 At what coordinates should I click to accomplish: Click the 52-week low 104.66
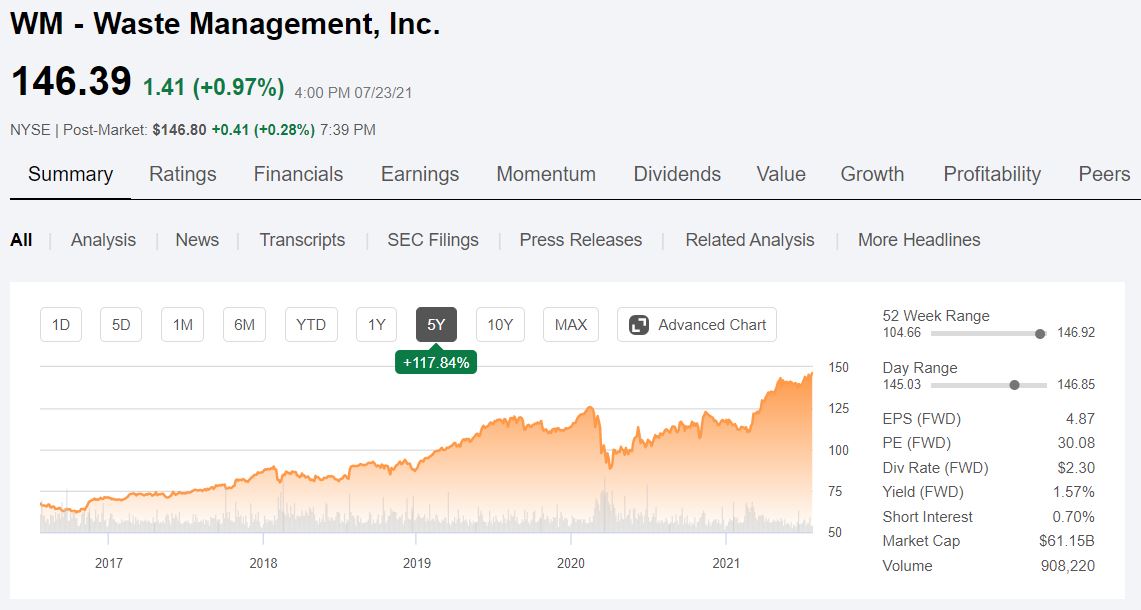tap(902, 333)
